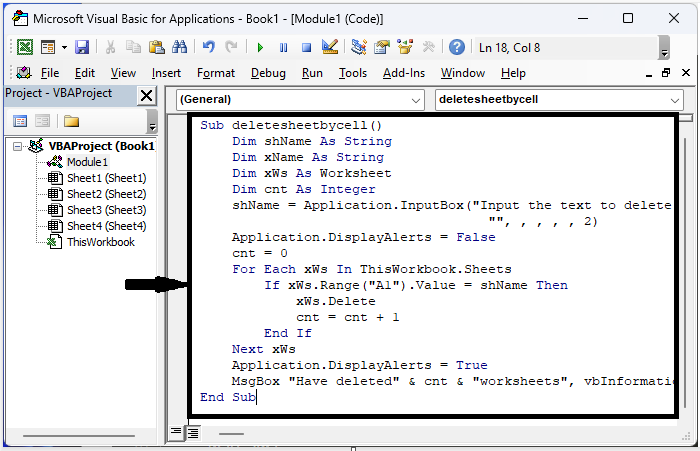Click the code window horizontal scrollbar

(231, 434)
